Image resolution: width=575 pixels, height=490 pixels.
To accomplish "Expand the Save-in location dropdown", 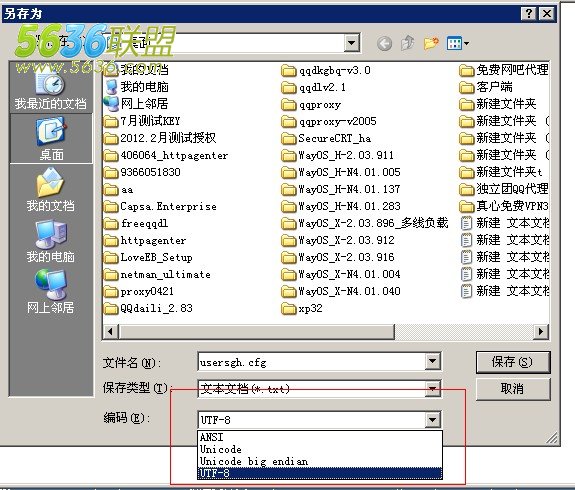I will [351, 43].
